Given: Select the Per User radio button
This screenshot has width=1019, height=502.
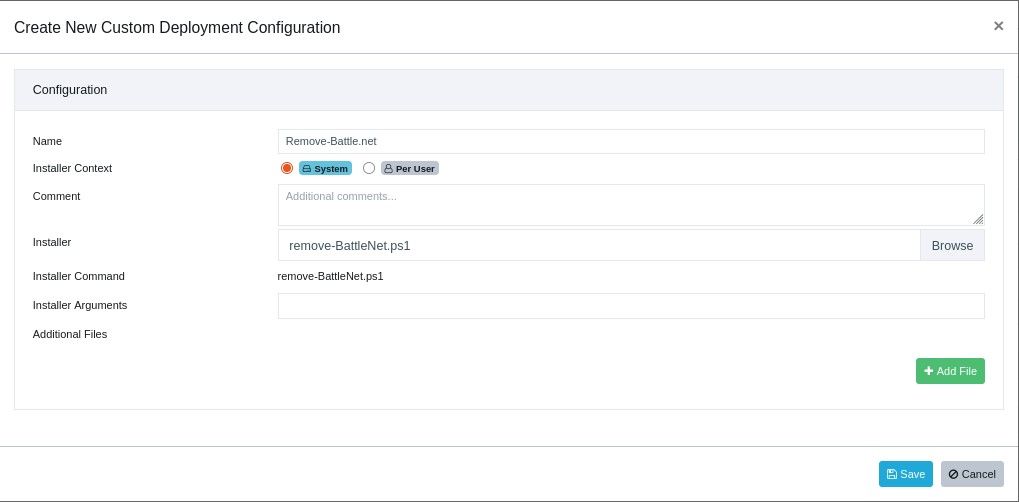Looking at the screenshot, I should (369, 168).
